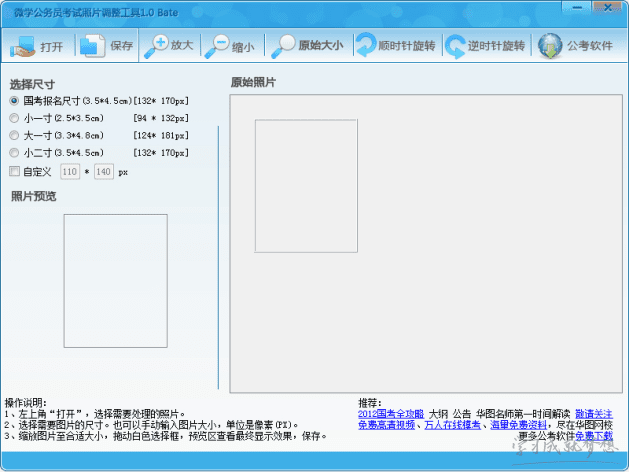
Task: Click the 保存 save icon
Action: point(92,46)
